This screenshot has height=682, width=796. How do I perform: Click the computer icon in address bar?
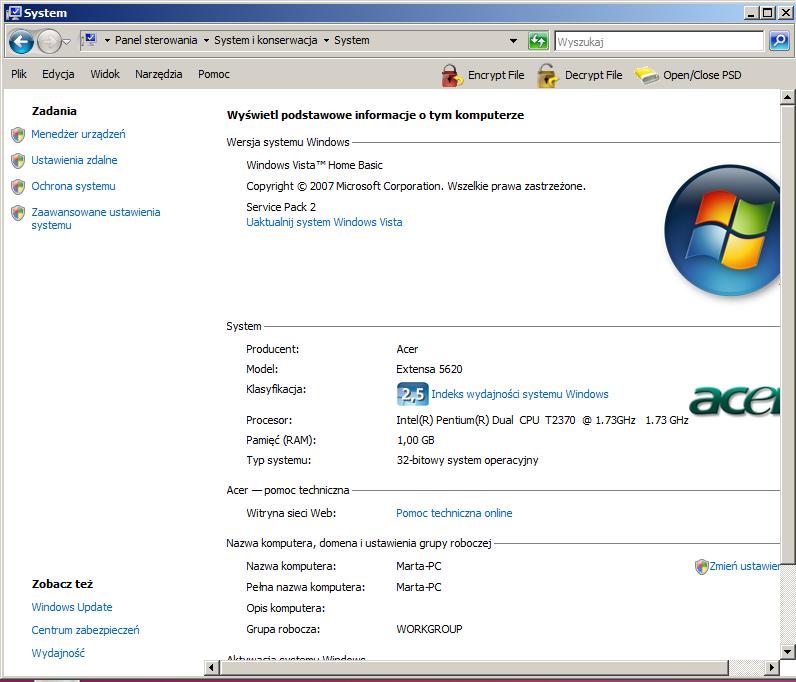click(89, 40)
